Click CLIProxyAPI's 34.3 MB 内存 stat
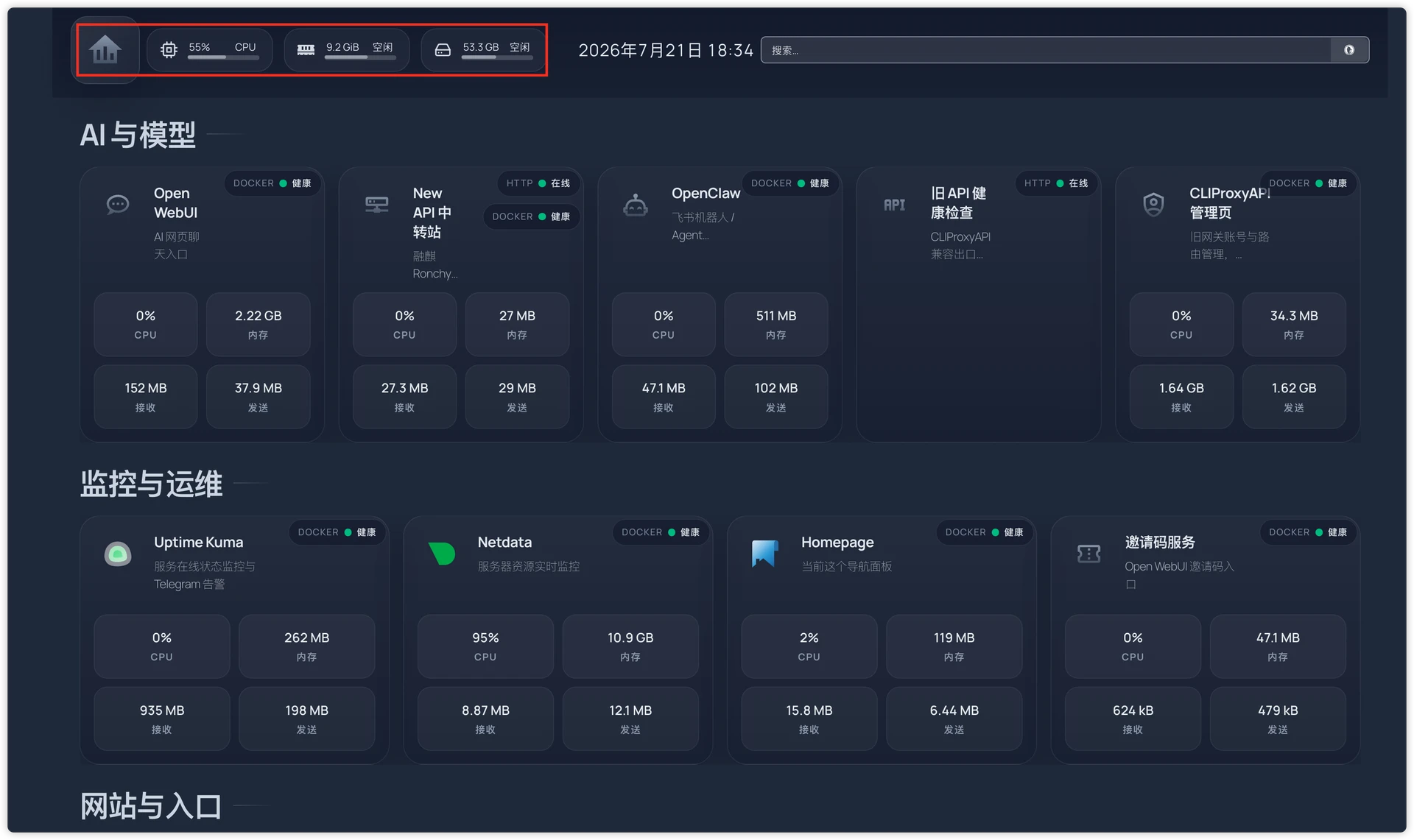This screenshot has height=840, width=1414. 1294,324
